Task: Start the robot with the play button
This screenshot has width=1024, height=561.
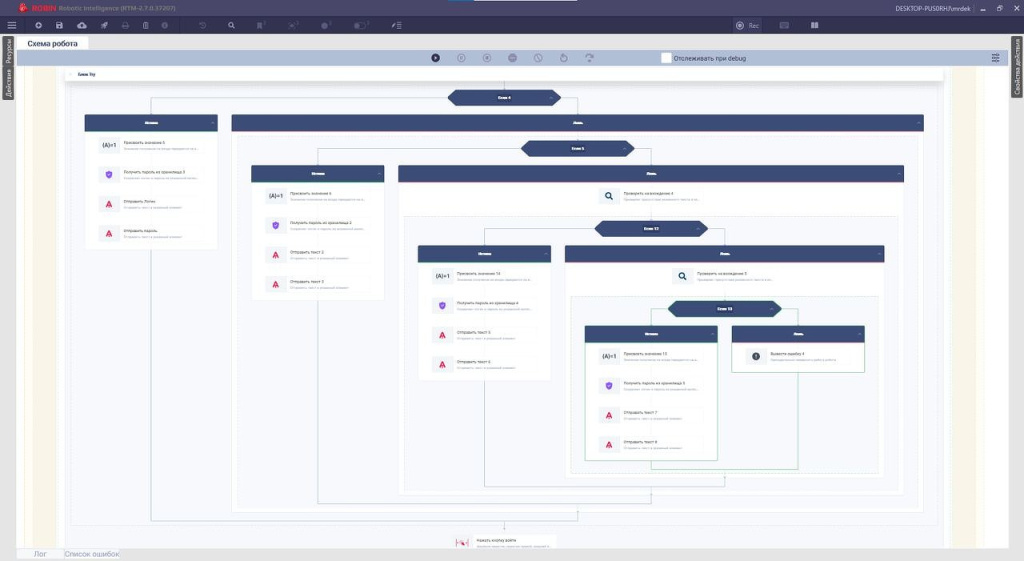Action: point(436,58)
